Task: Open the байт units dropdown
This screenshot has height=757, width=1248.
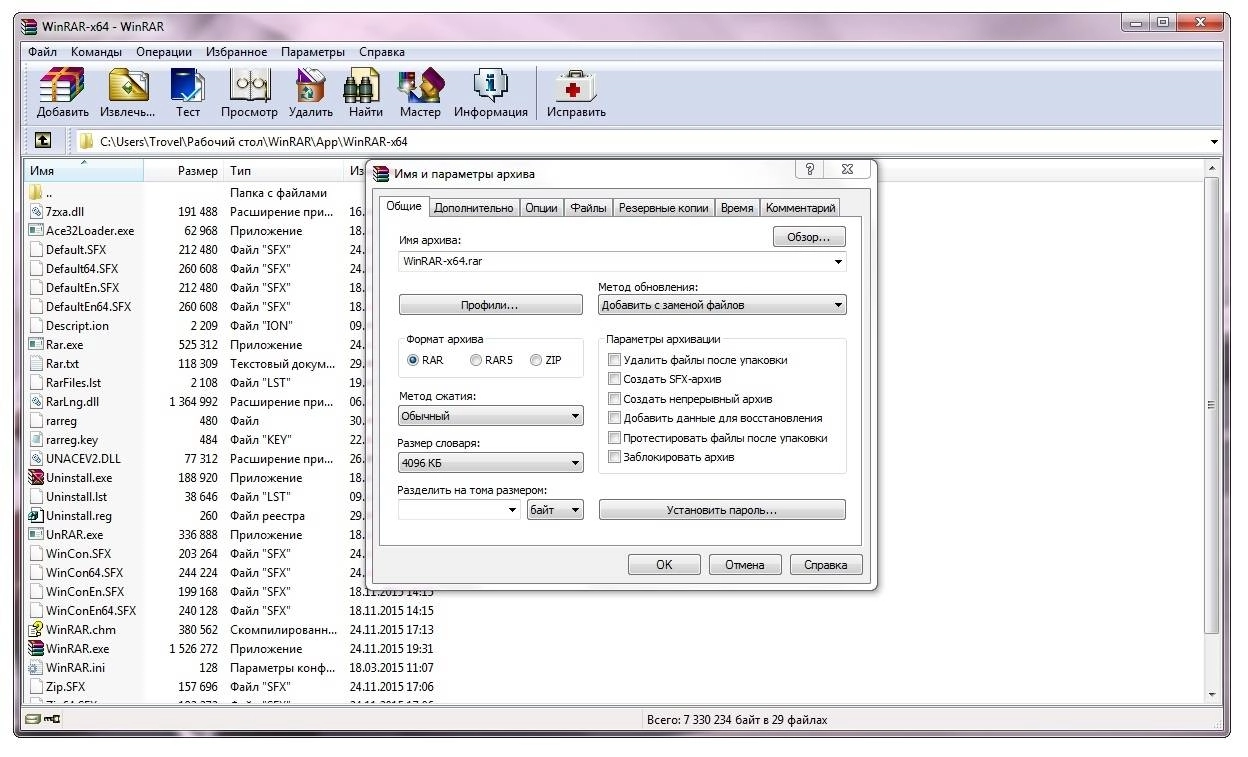Action: [555, 510]
